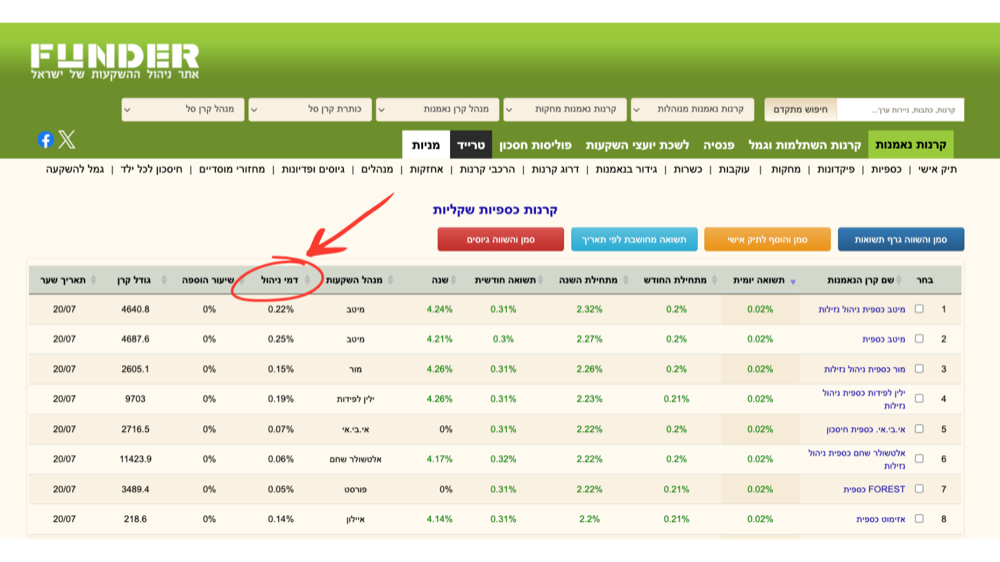Open the Facebook page icon
Viewport: 1000px width, 562px height.
tap(45, 140)
